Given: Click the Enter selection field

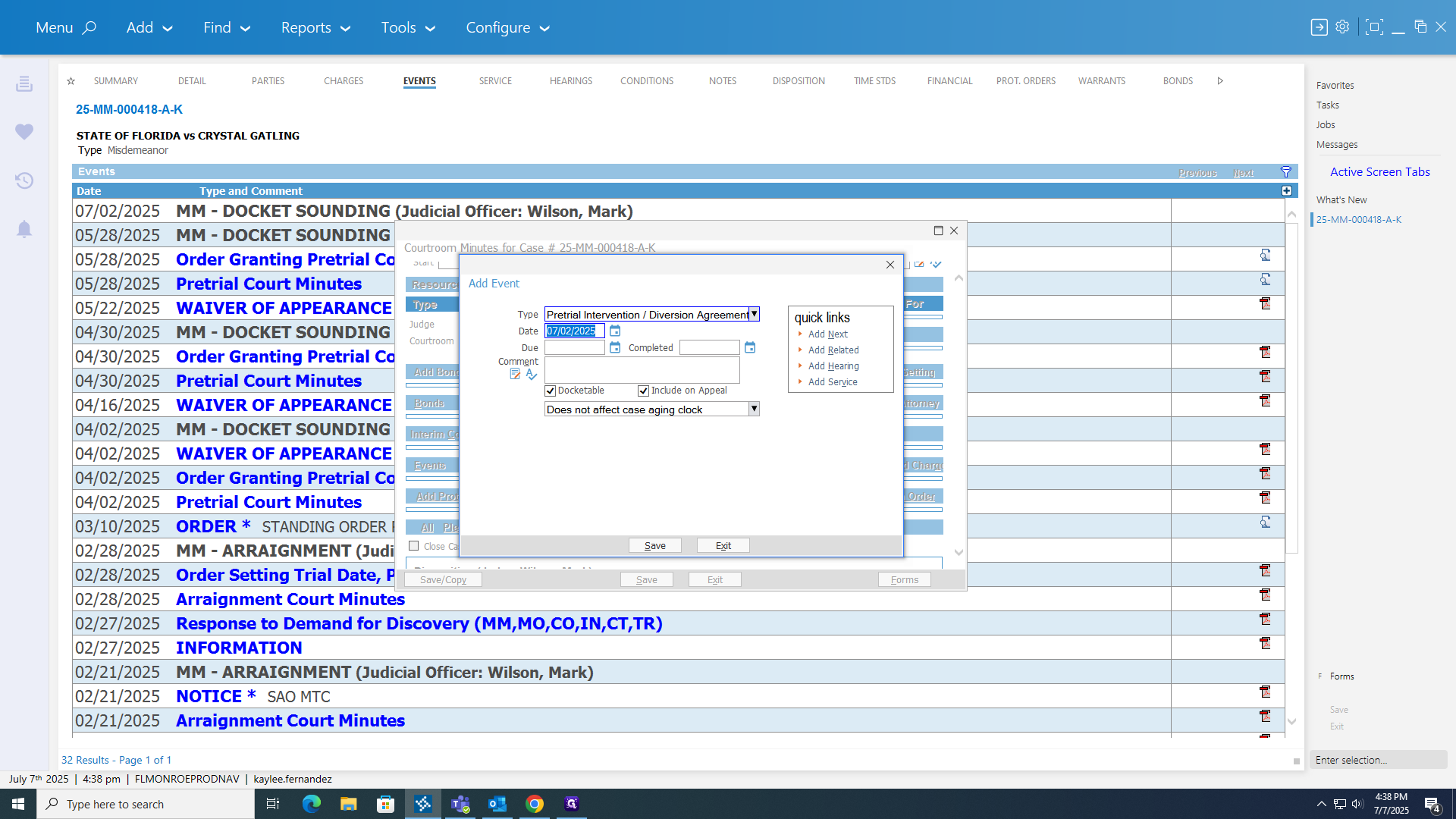Looking at the screenshot, I should pos(1378,760).
